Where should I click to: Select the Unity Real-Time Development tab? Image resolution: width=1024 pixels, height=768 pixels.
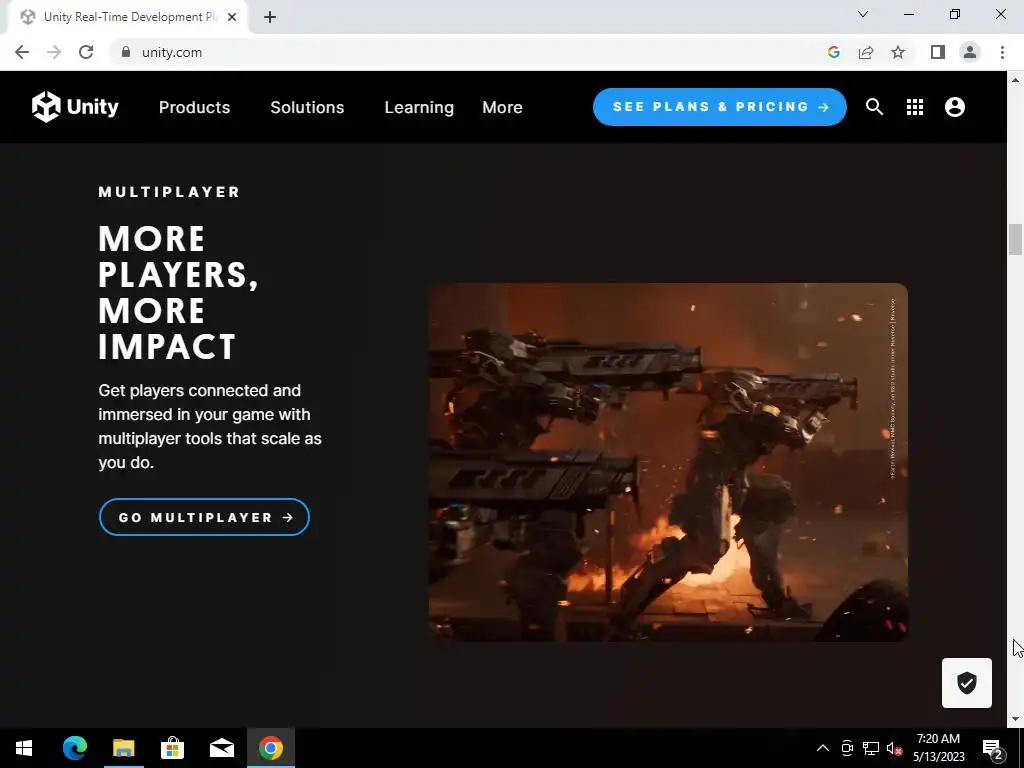pos(127,17)
